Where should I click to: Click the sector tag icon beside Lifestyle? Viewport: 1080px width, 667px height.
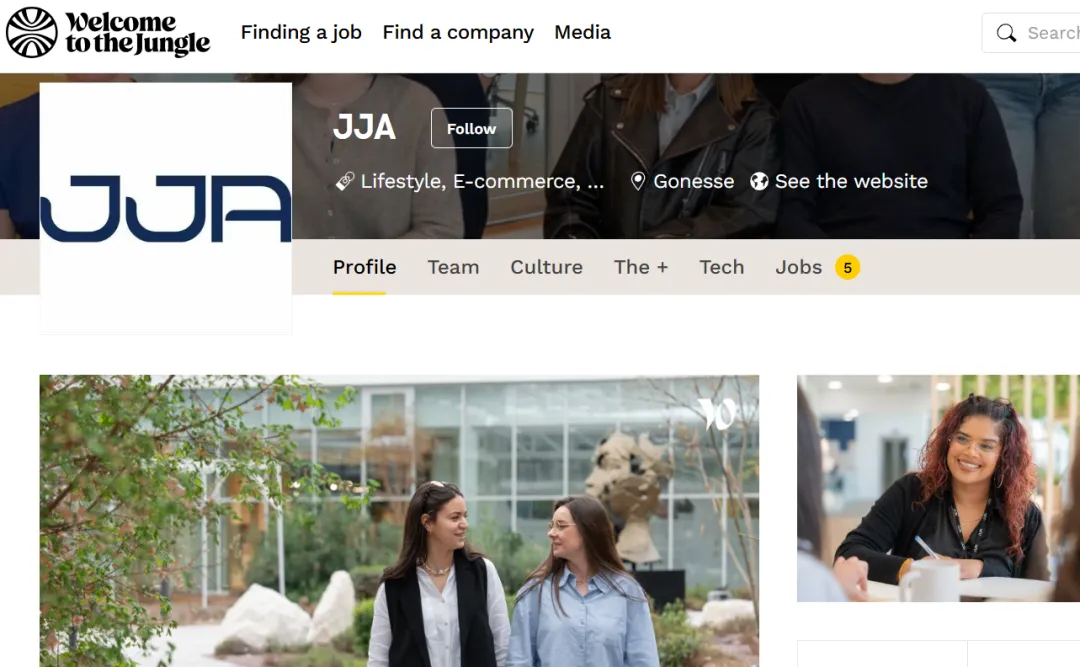point(344,181)
